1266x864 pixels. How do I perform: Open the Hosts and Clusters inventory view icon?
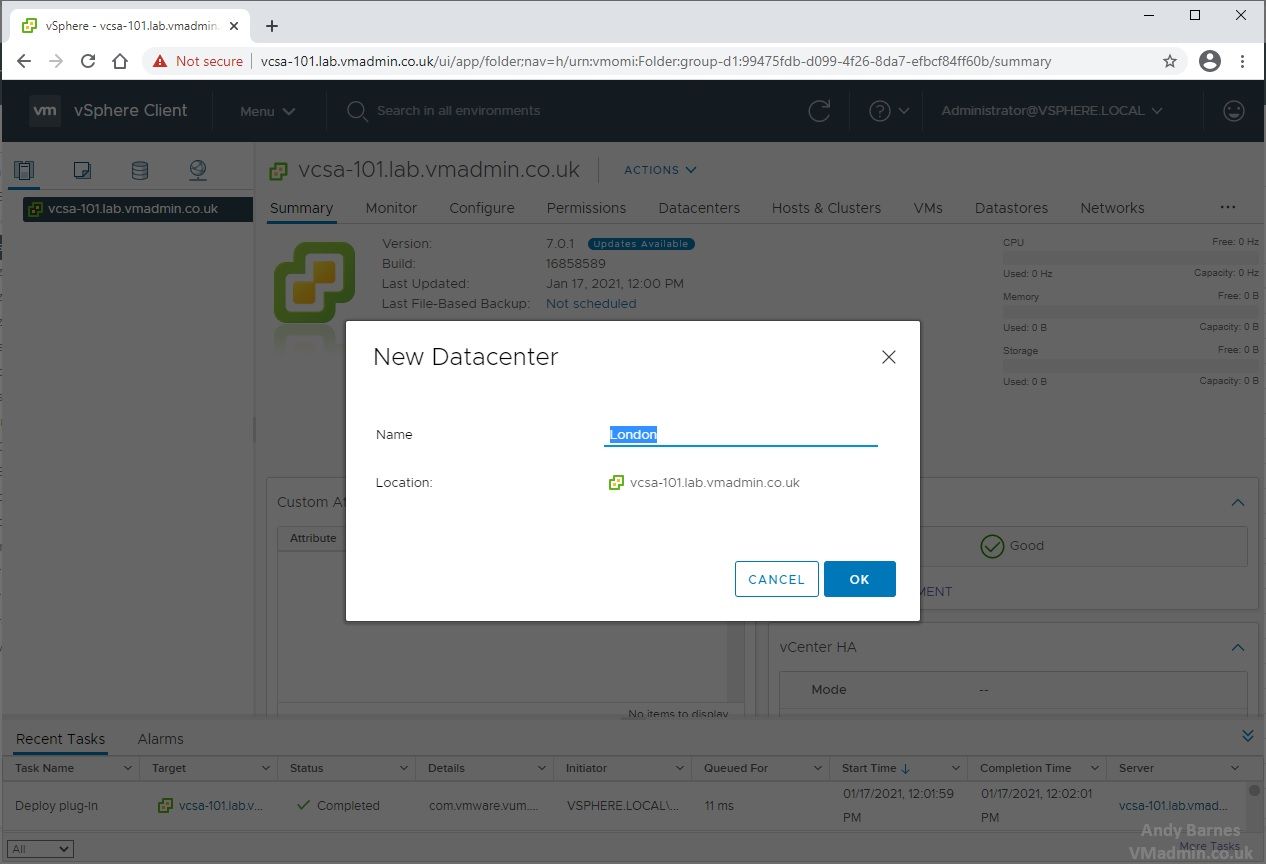(24, 171)
